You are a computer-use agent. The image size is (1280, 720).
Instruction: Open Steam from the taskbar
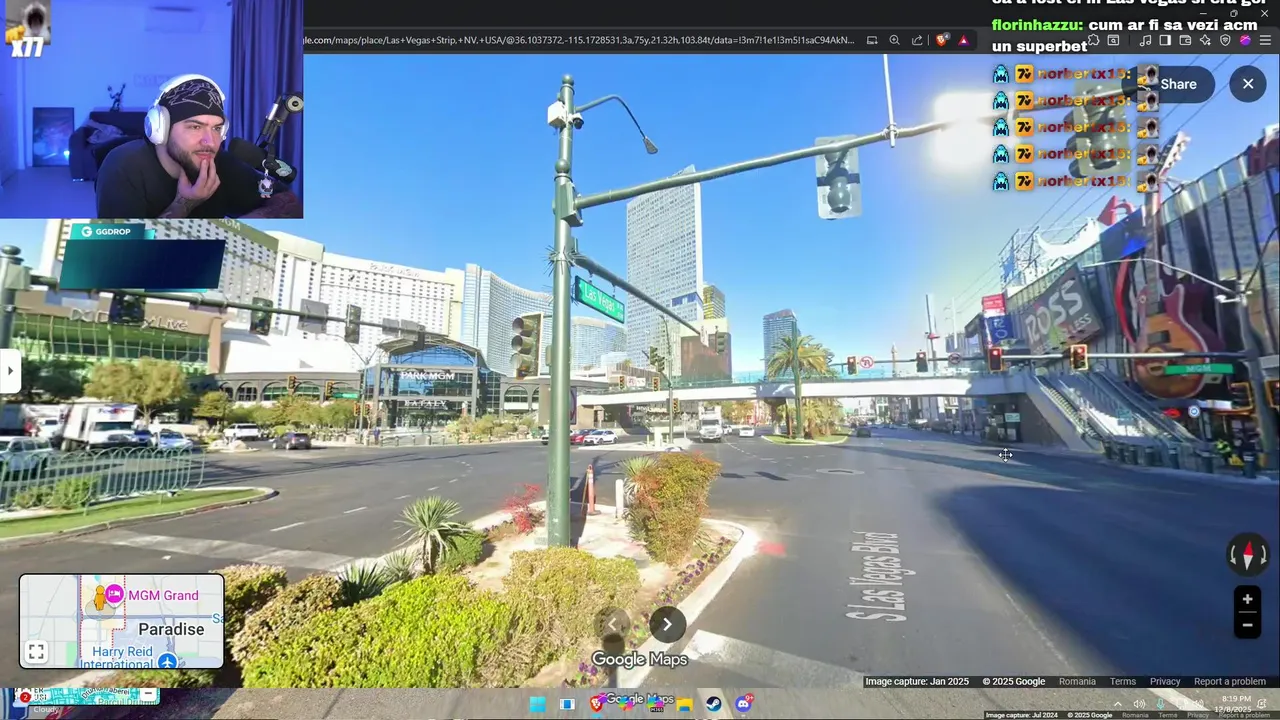coord(713,704)
